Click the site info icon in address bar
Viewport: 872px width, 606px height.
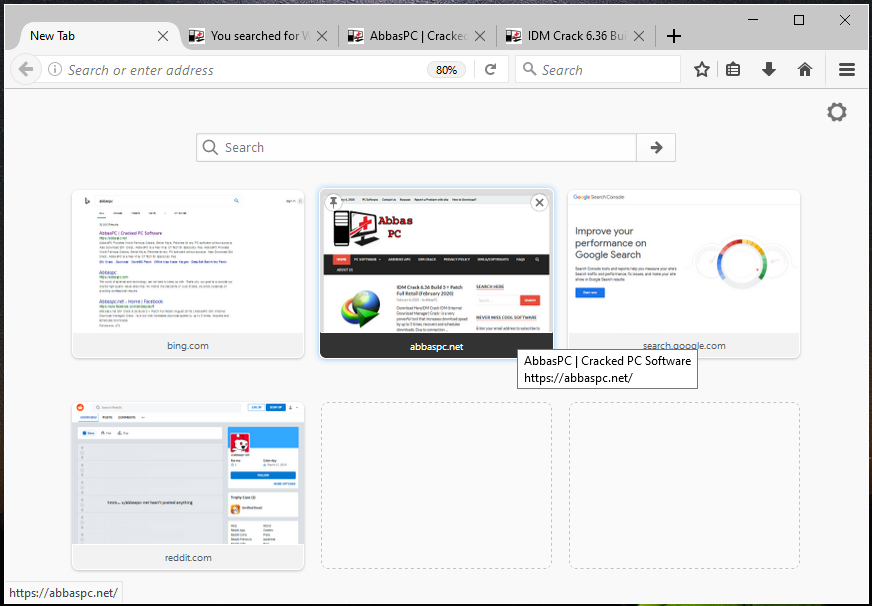click(55, 69)
